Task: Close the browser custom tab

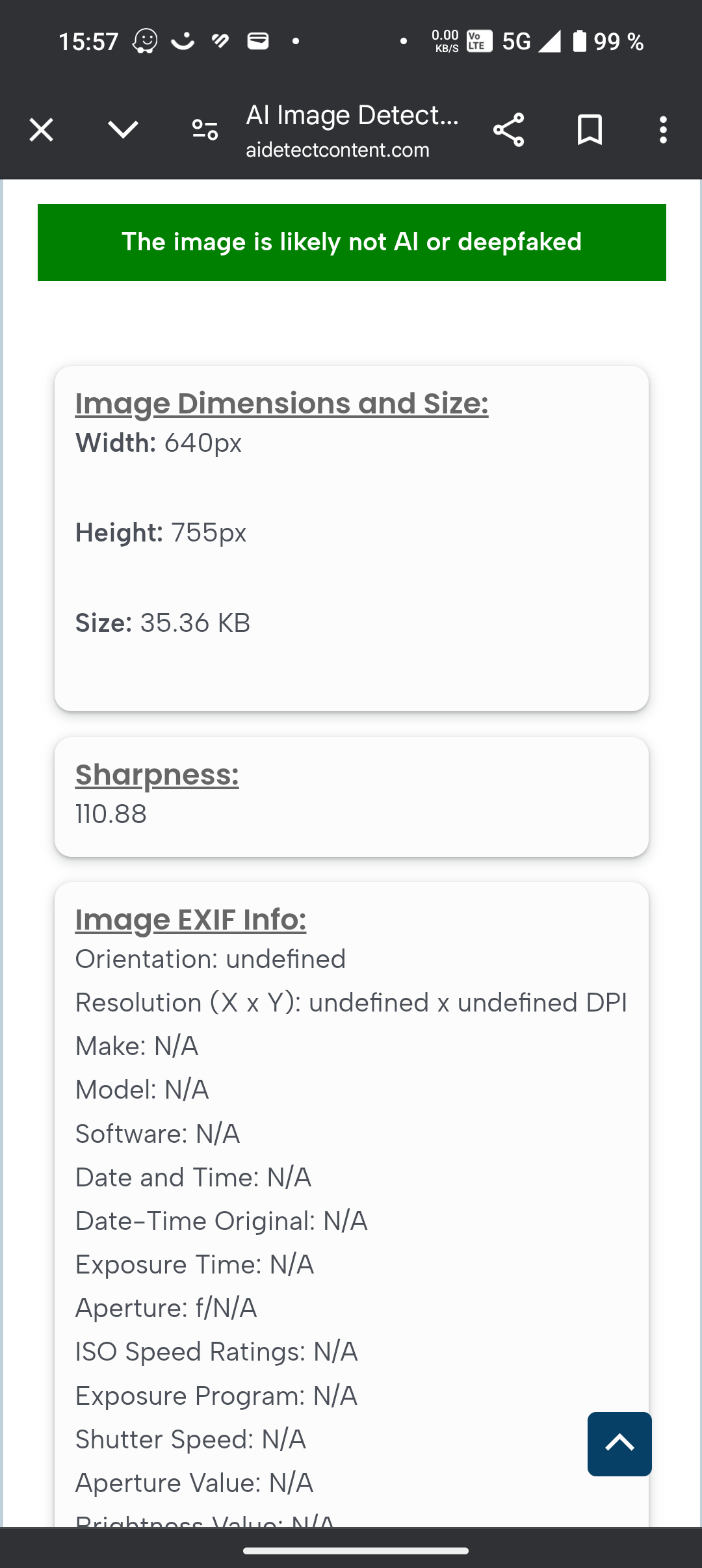Action: [41, 130]
